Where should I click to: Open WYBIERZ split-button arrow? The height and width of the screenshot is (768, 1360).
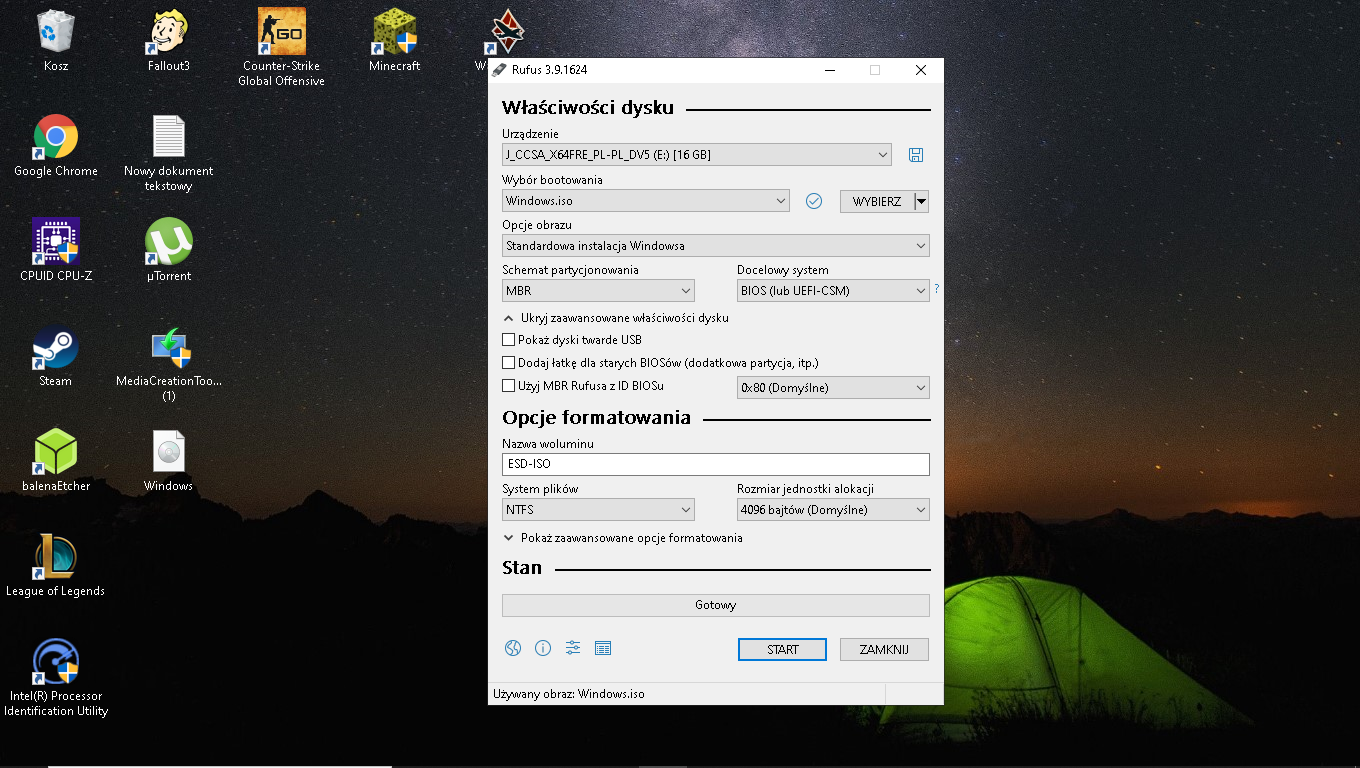pos(921,201)
